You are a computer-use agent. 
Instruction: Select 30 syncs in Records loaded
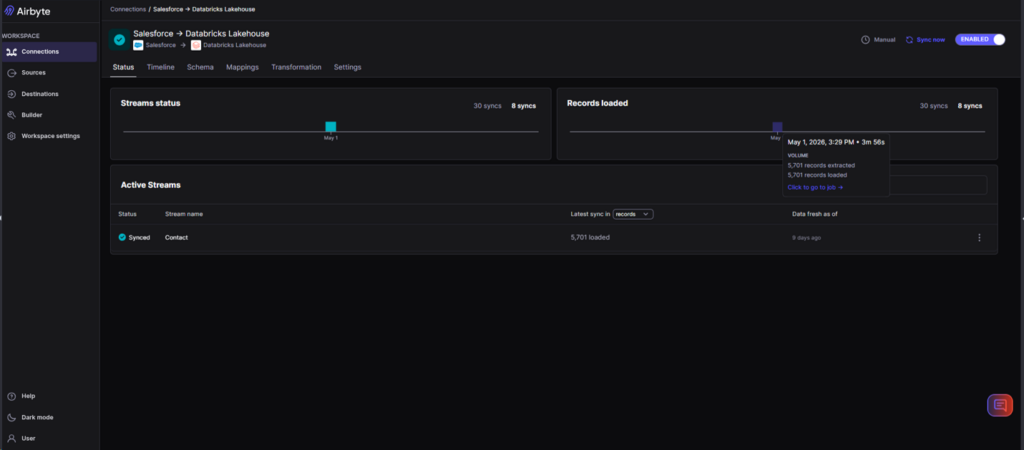click(x=933, y=106)
